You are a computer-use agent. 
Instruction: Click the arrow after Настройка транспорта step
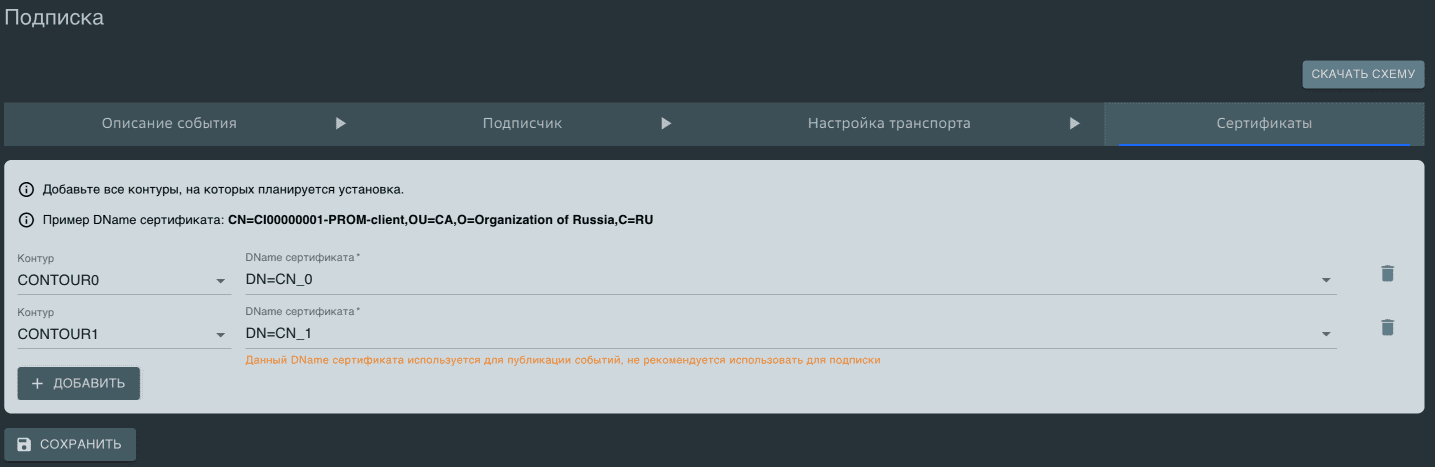click(1075, 124)
